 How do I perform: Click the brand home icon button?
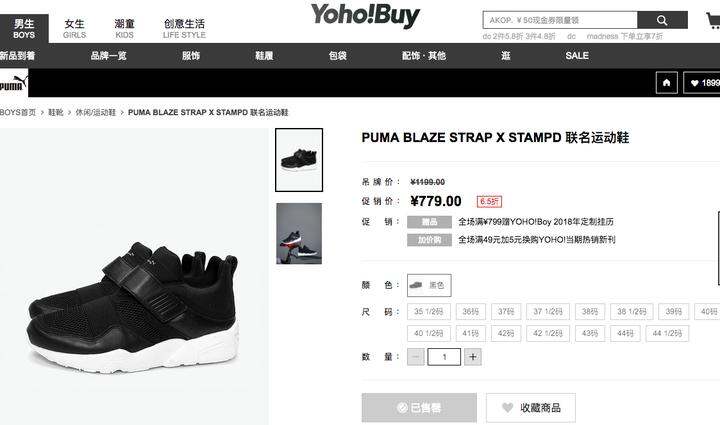pyautogui.click(x=666, y=83)
